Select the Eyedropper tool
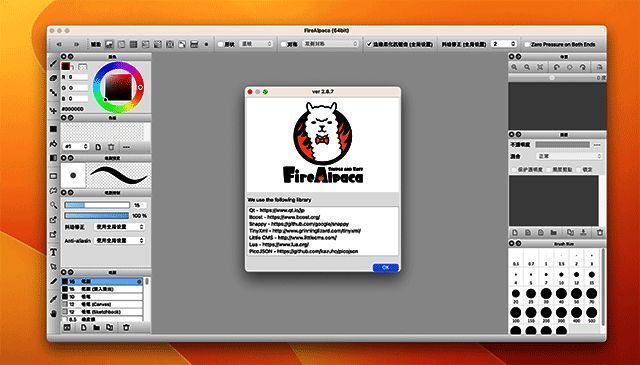The image size is (640, 365). 53,299
